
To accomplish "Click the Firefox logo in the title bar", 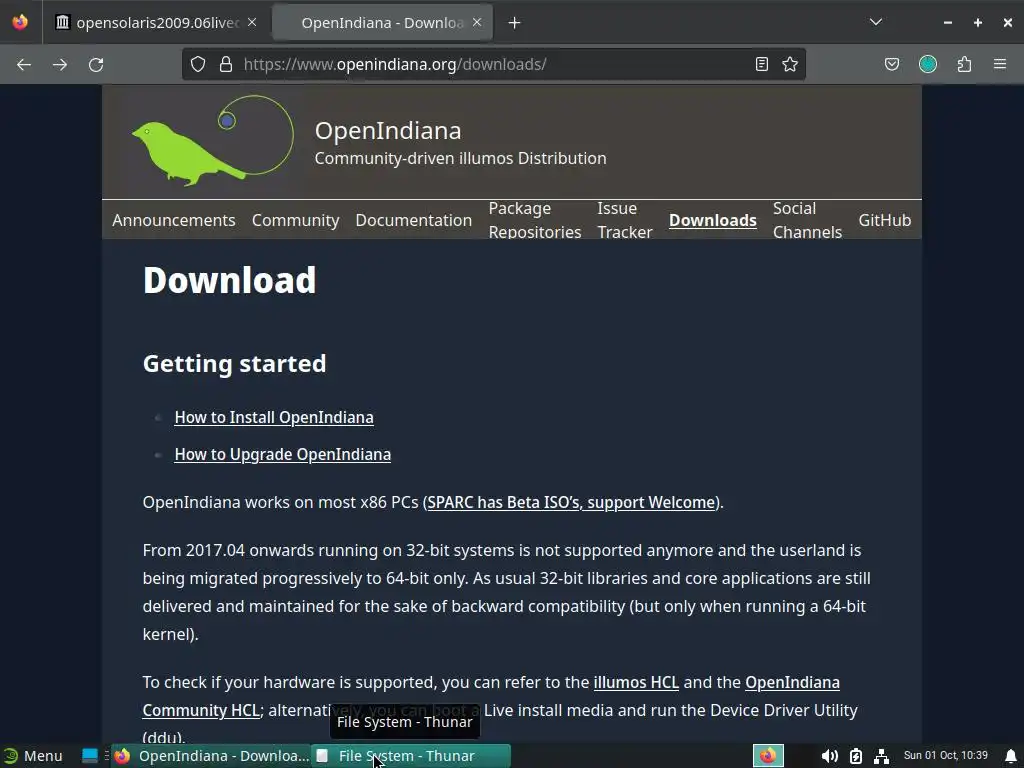I will click(x=20, y=22).
